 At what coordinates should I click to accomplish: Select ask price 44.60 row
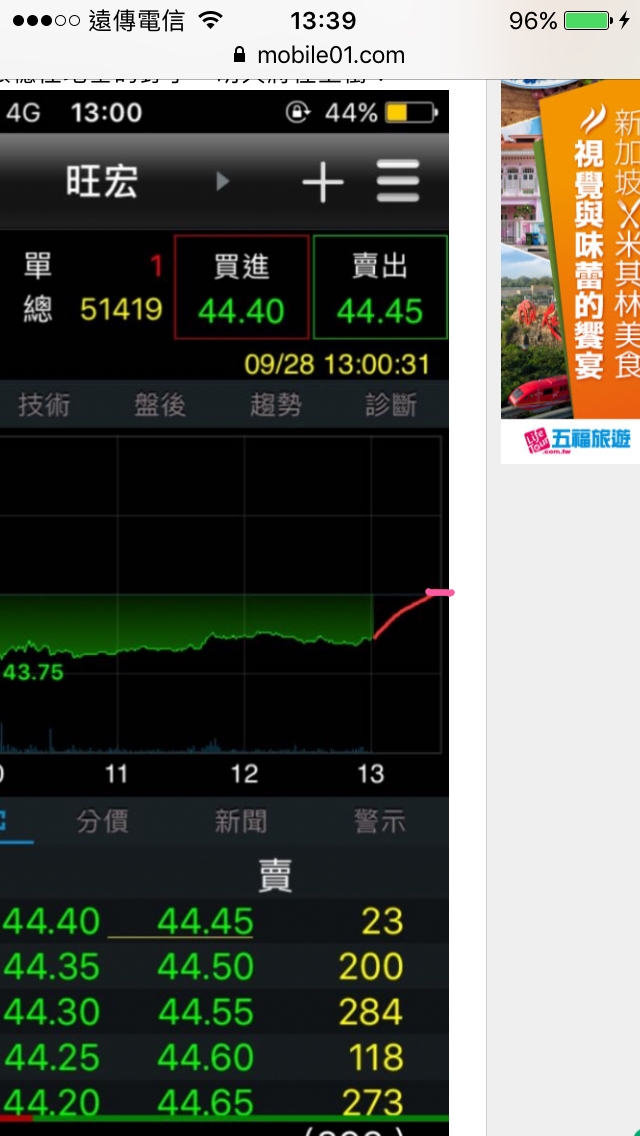point(205,1057)
